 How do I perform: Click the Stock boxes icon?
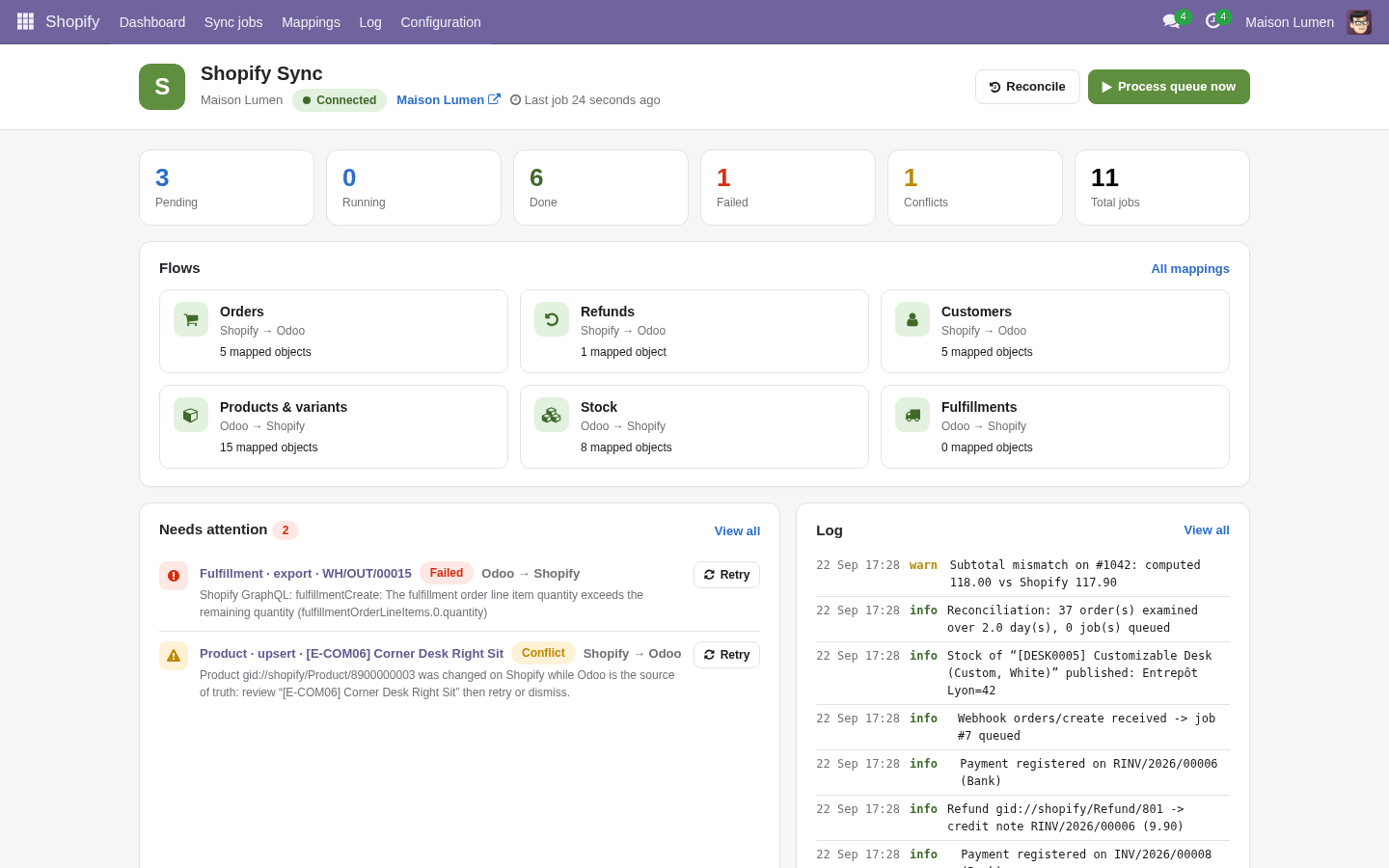point(552,415)
